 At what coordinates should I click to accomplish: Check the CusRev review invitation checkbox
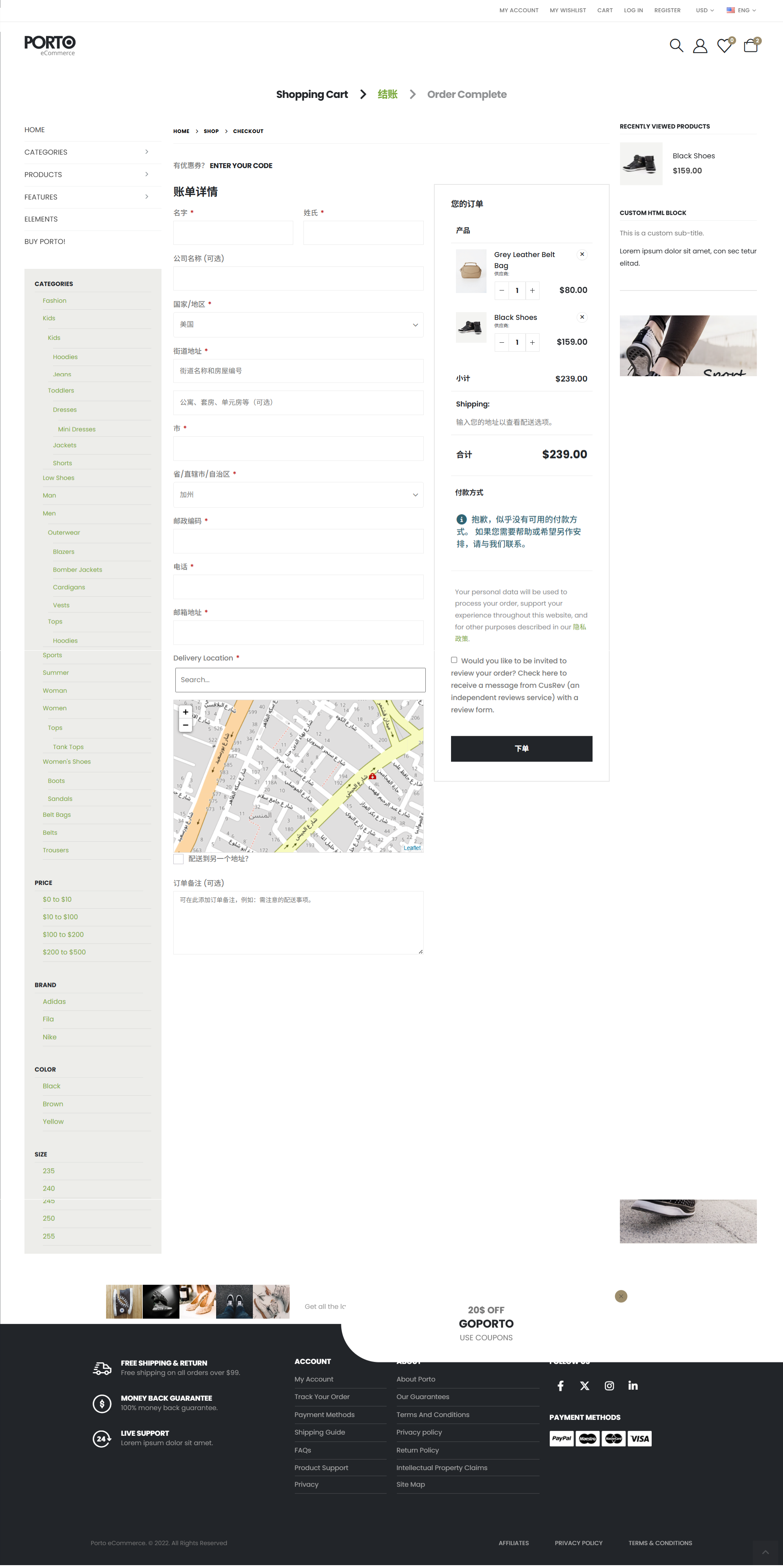454,660
